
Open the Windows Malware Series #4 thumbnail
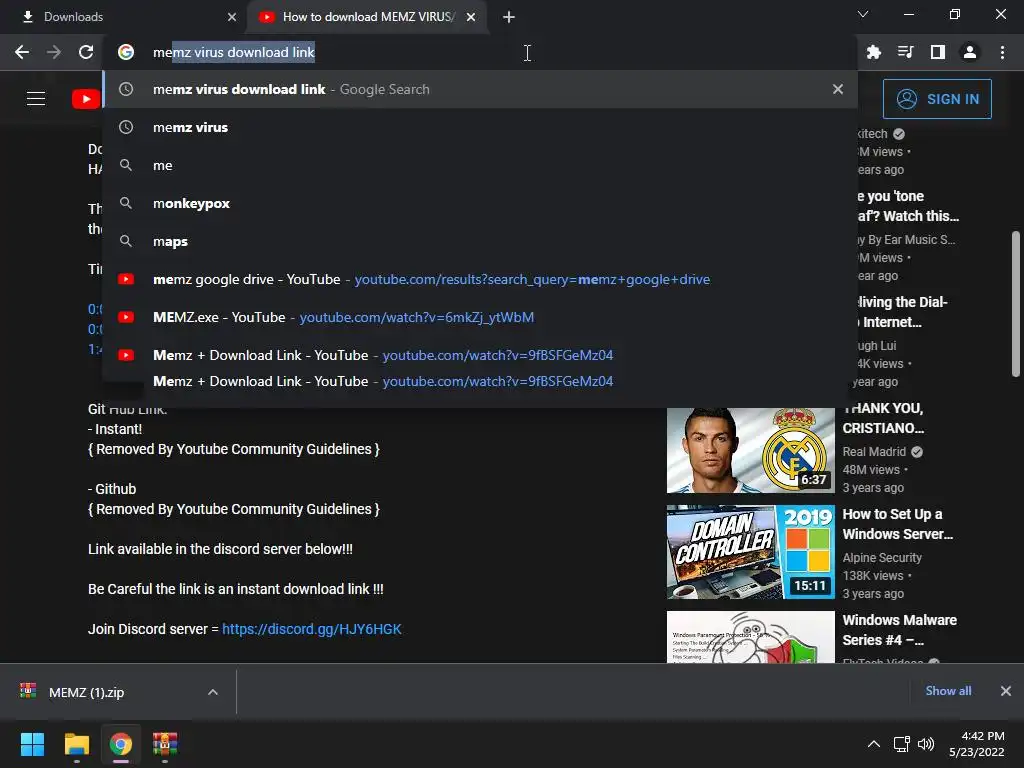[x=750, y=637]
